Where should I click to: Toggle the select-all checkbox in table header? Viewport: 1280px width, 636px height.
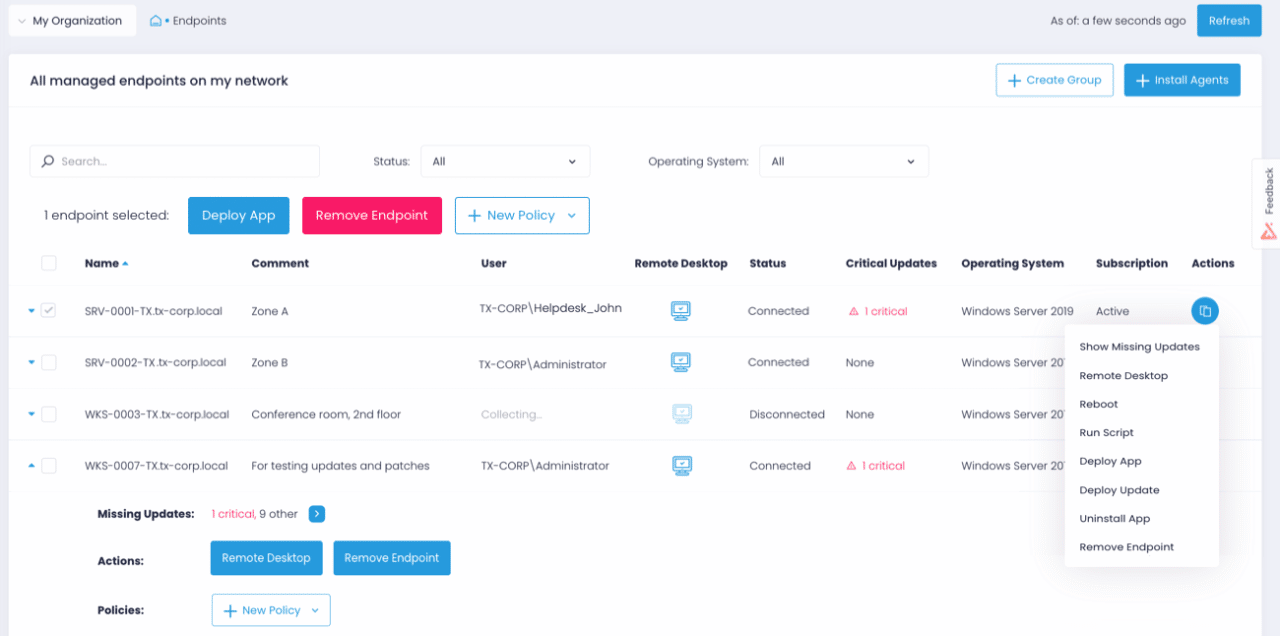[49, 262]
